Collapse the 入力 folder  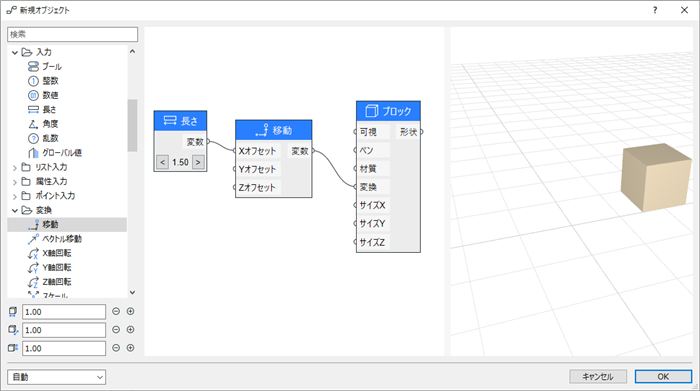pyautogui.click(x=15, y=53)
